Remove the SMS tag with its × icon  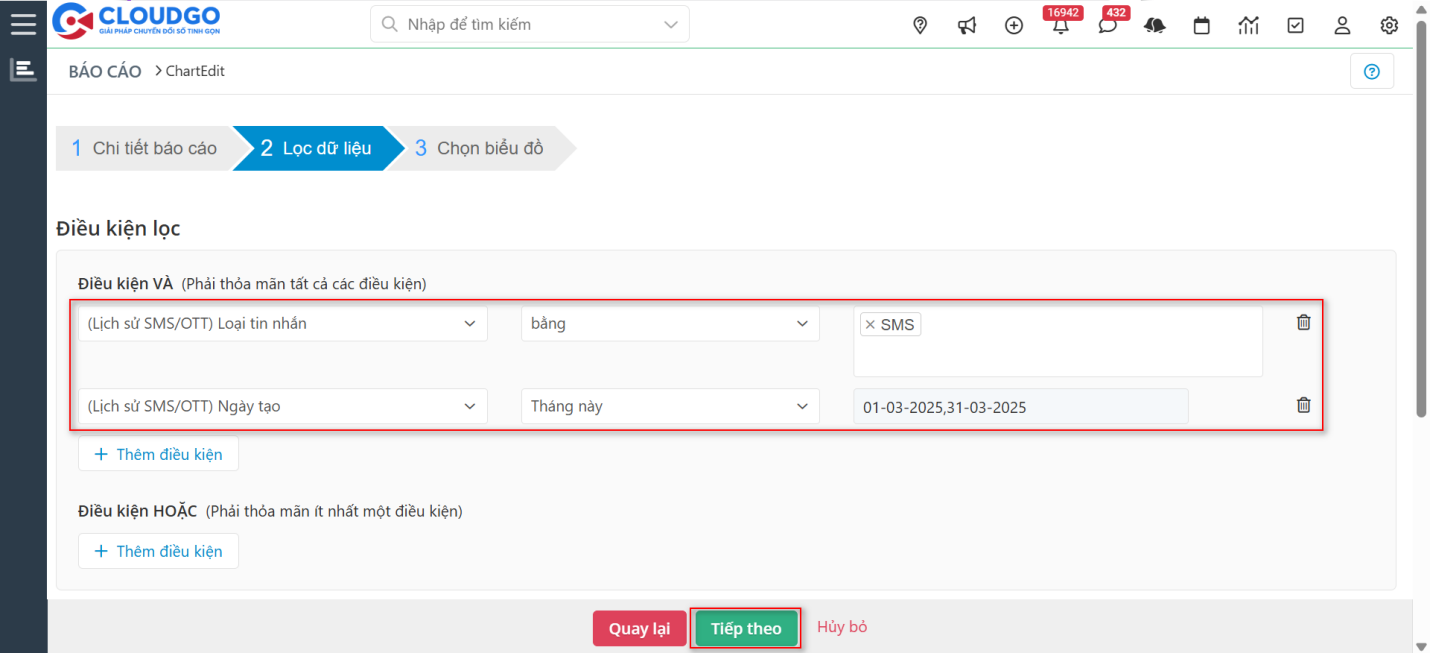[869, 324]
